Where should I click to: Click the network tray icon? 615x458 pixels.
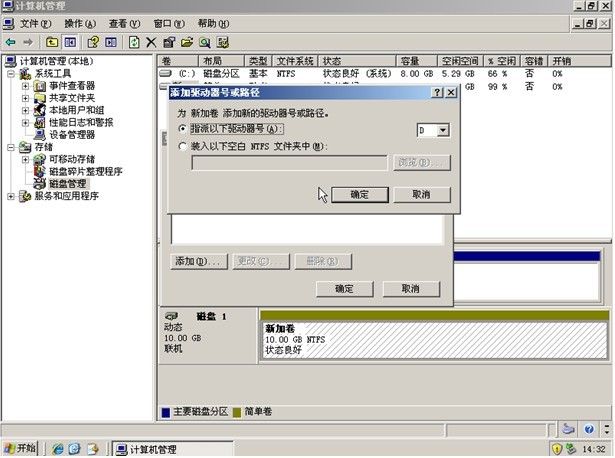point(571,448)
